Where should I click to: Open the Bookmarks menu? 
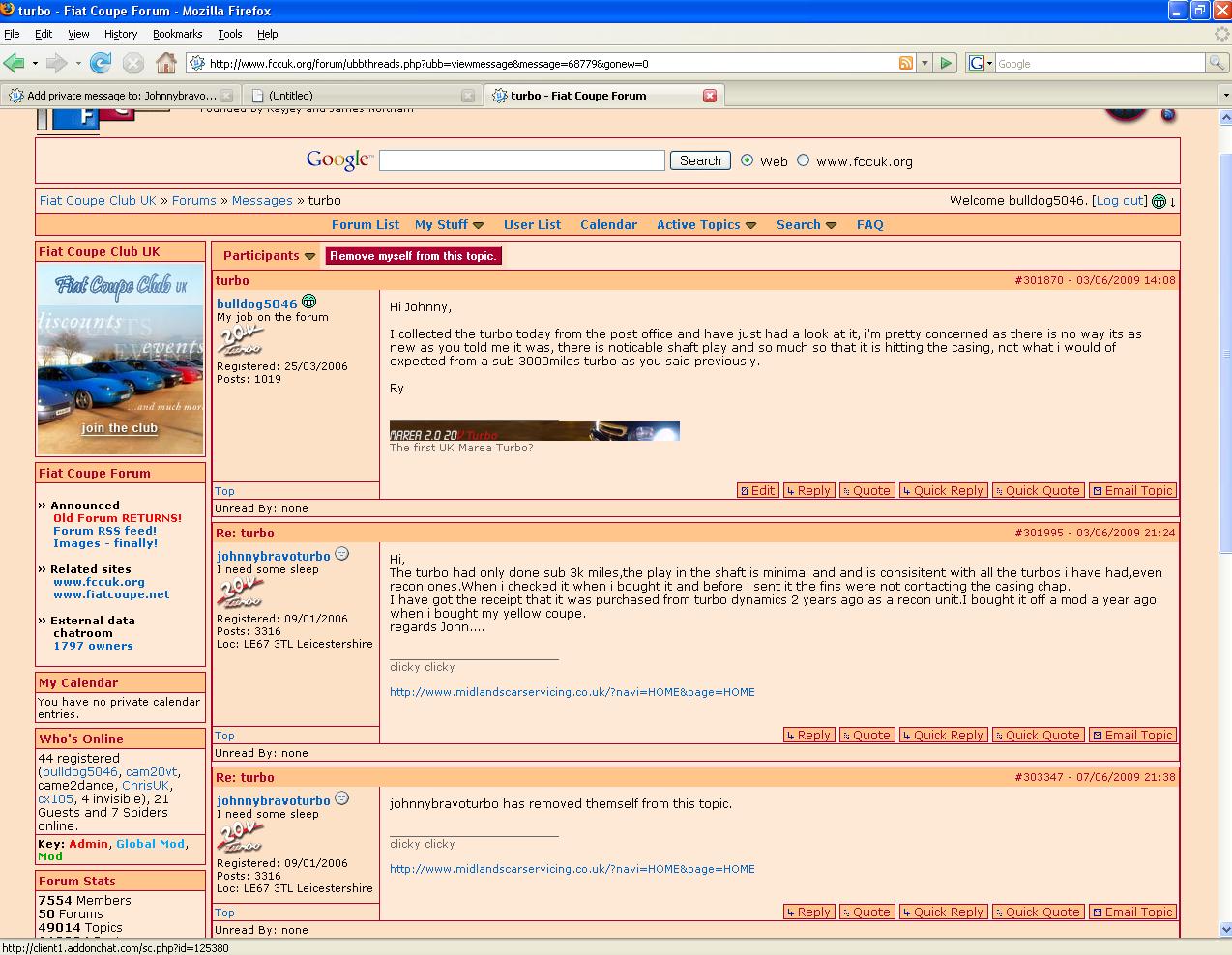178,34
